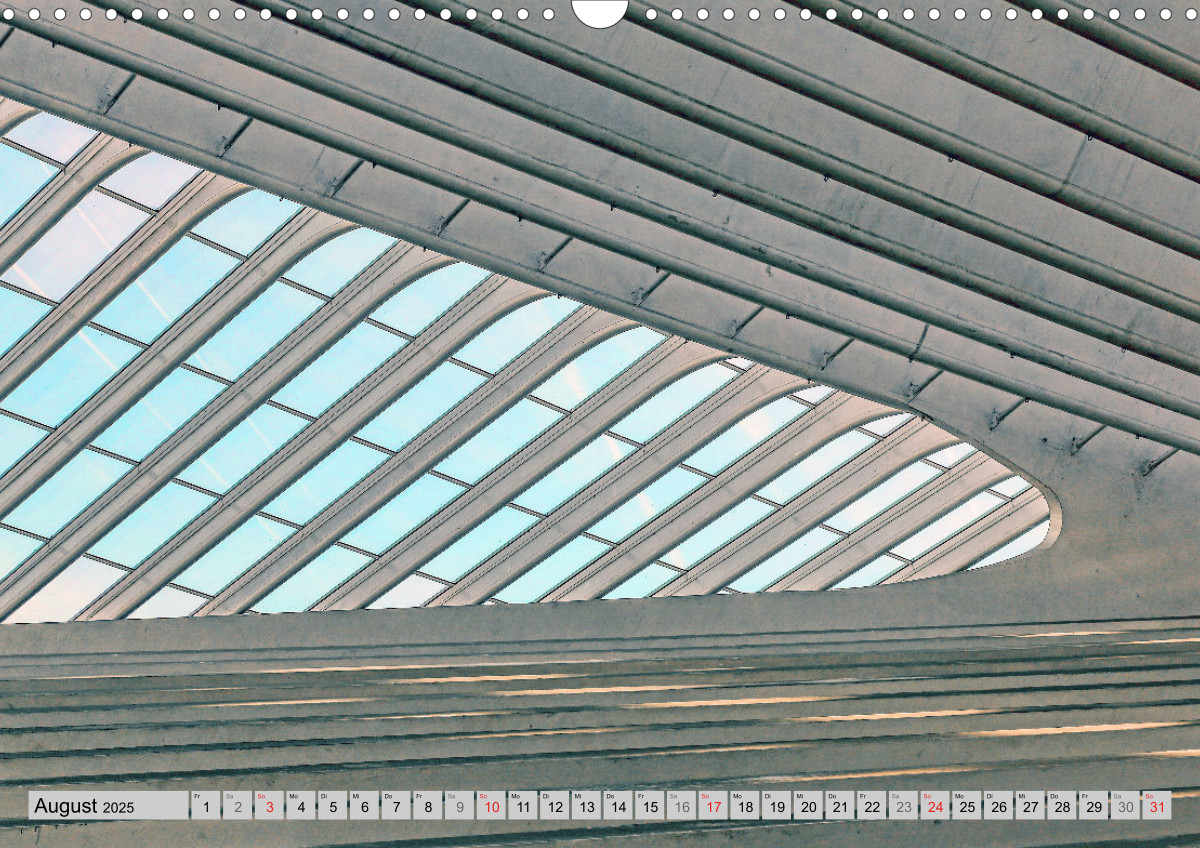
Task: Select the red Sunday date 17
Action: [713, 805]
